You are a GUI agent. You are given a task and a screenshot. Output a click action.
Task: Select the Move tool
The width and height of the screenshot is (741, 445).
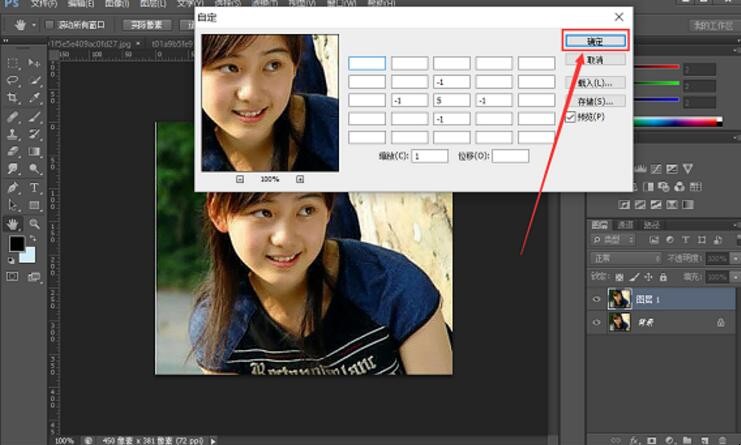[34, 63]
